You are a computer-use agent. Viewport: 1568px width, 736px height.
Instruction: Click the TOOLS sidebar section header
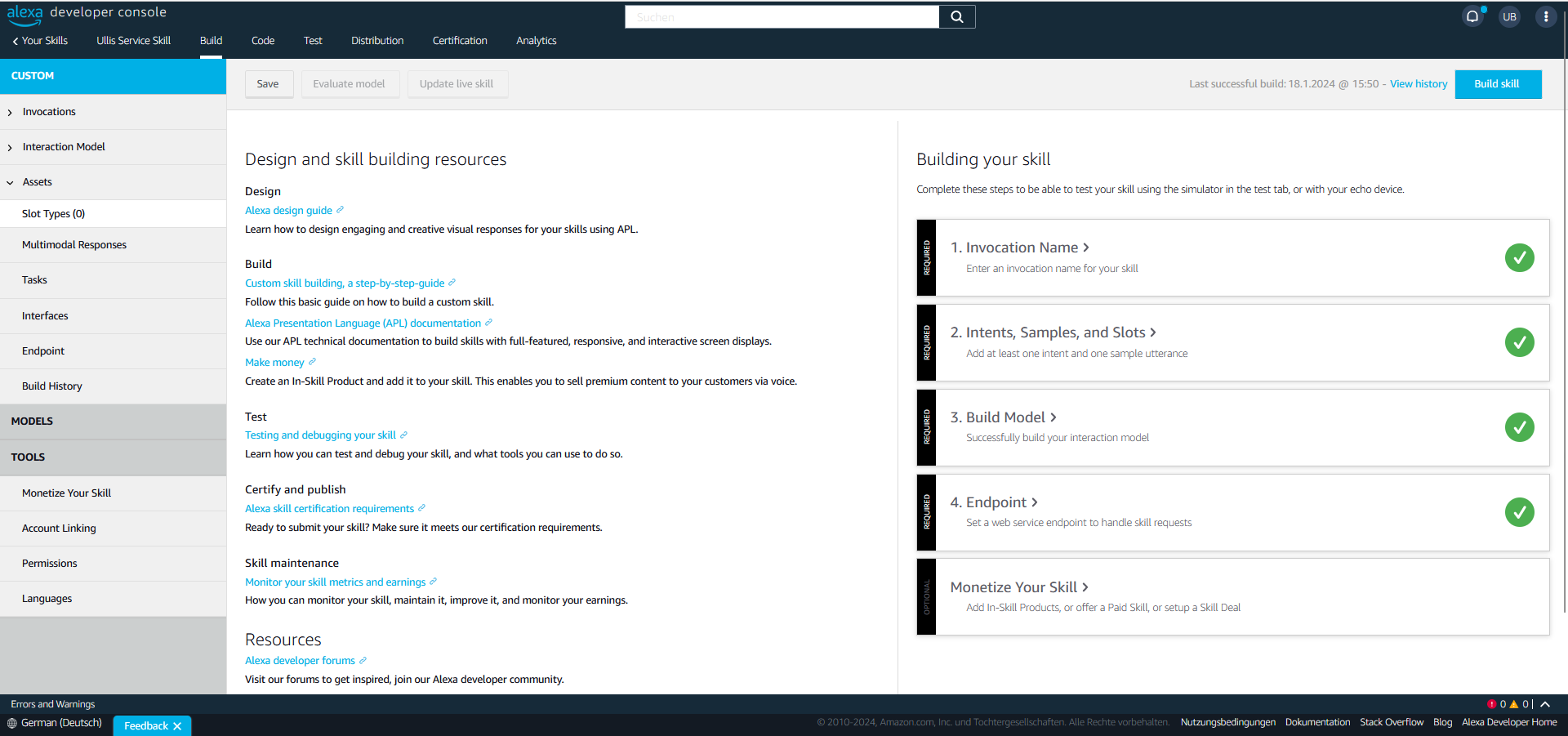pyautogui.click(x=113, y=457)
